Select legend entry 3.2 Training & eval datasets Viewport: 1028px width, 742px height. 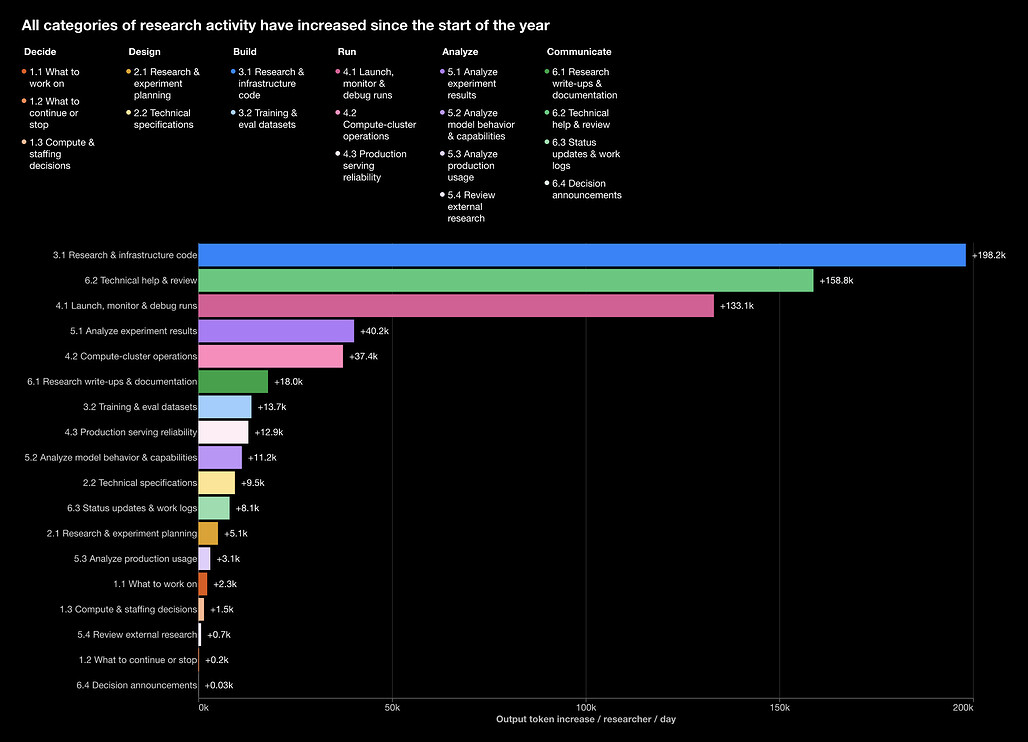pyautogui.click(x=264, y=119)
